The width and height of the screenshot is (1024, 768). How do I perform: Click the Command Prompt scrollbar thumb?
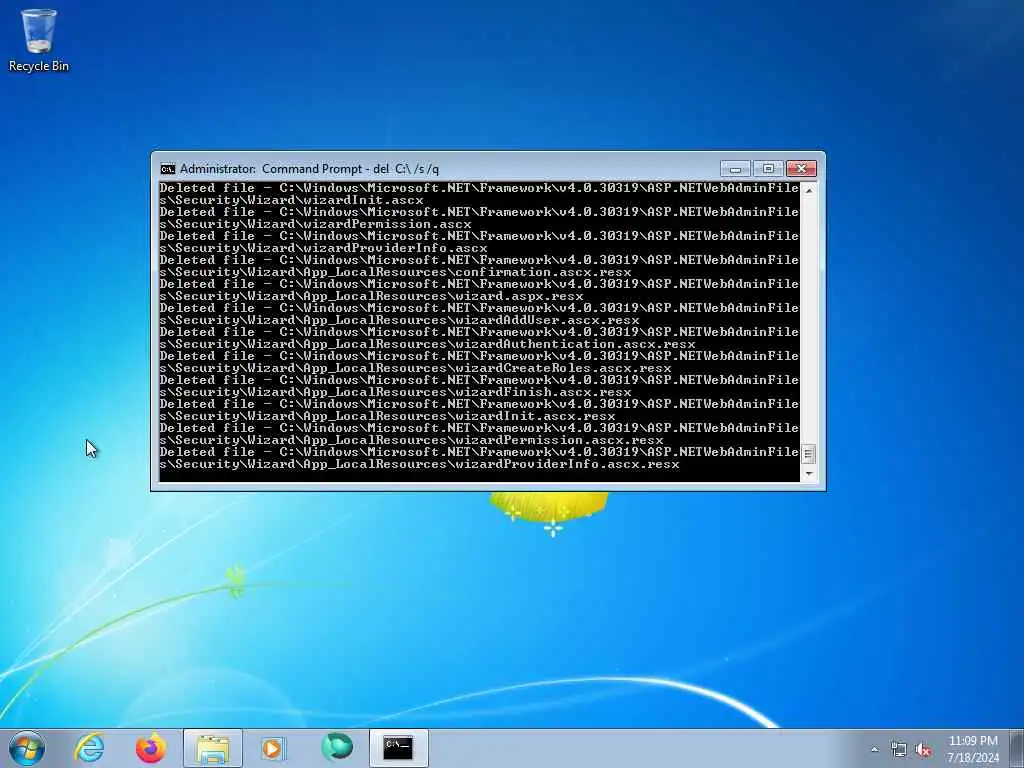pos(809,454)
